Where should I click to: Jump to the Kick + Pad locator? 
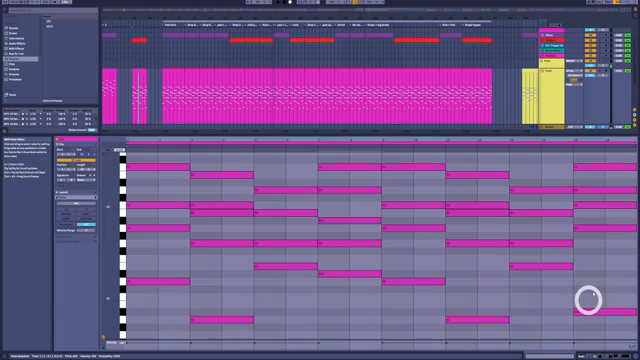coord(449,25)
